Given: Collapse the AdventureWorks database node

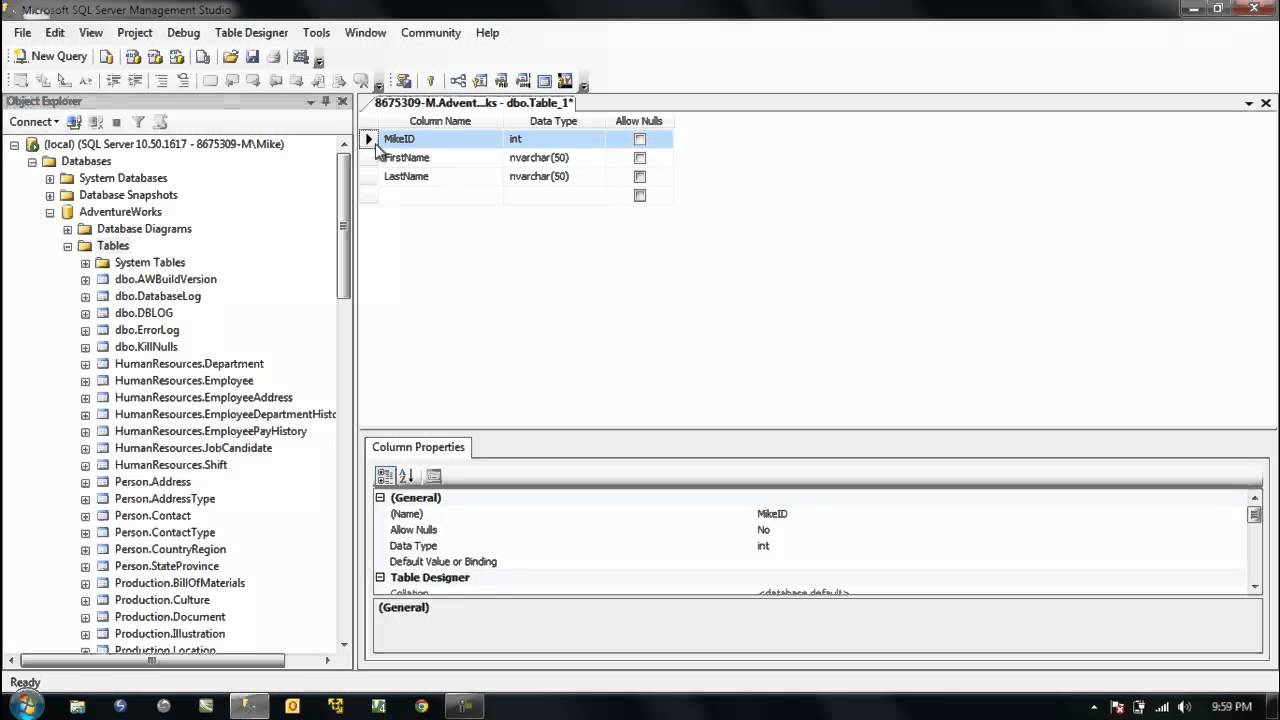Looking at the screenshot, I should point(50,212).
